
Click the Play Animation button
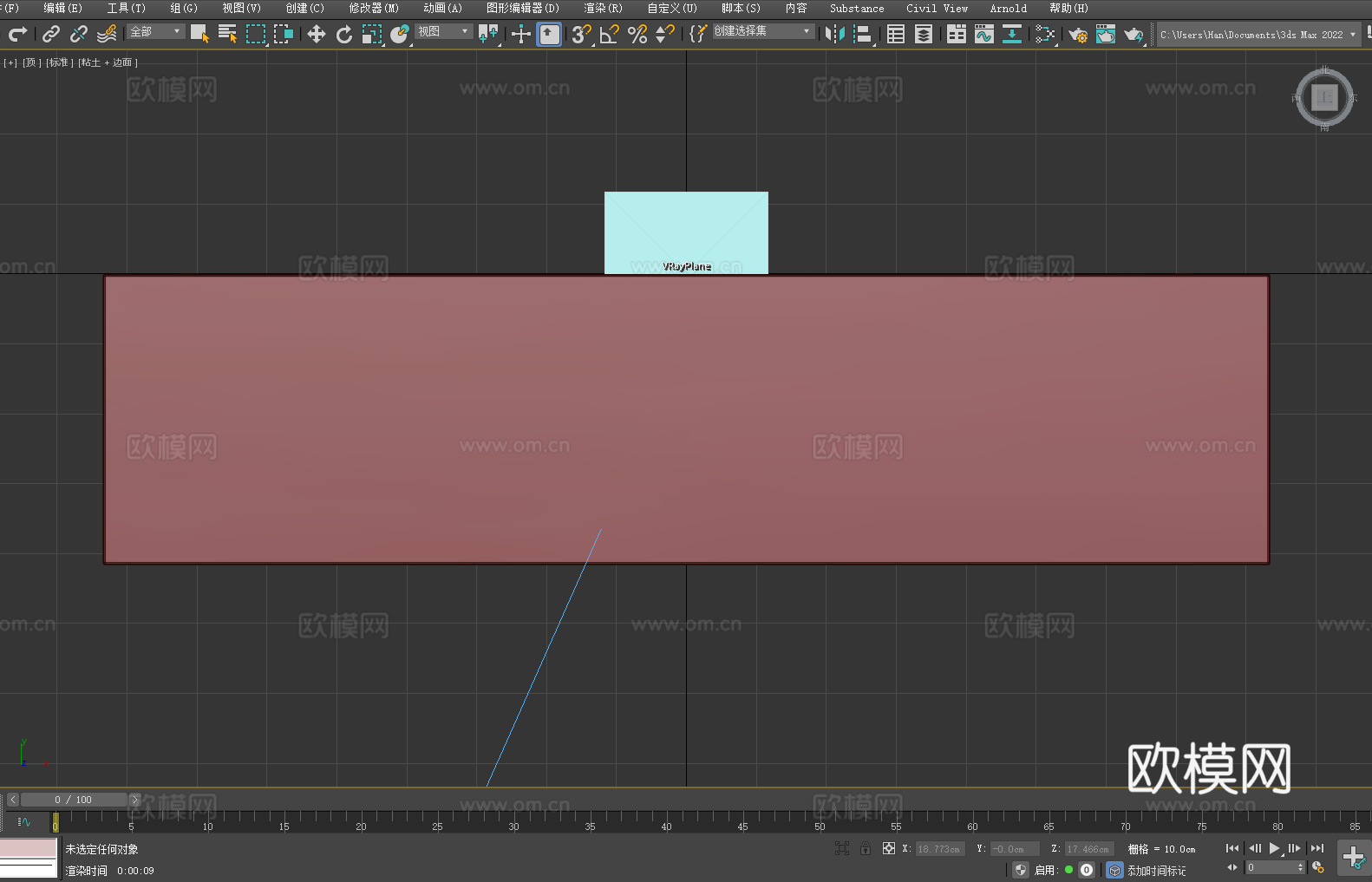[1274, 848]
